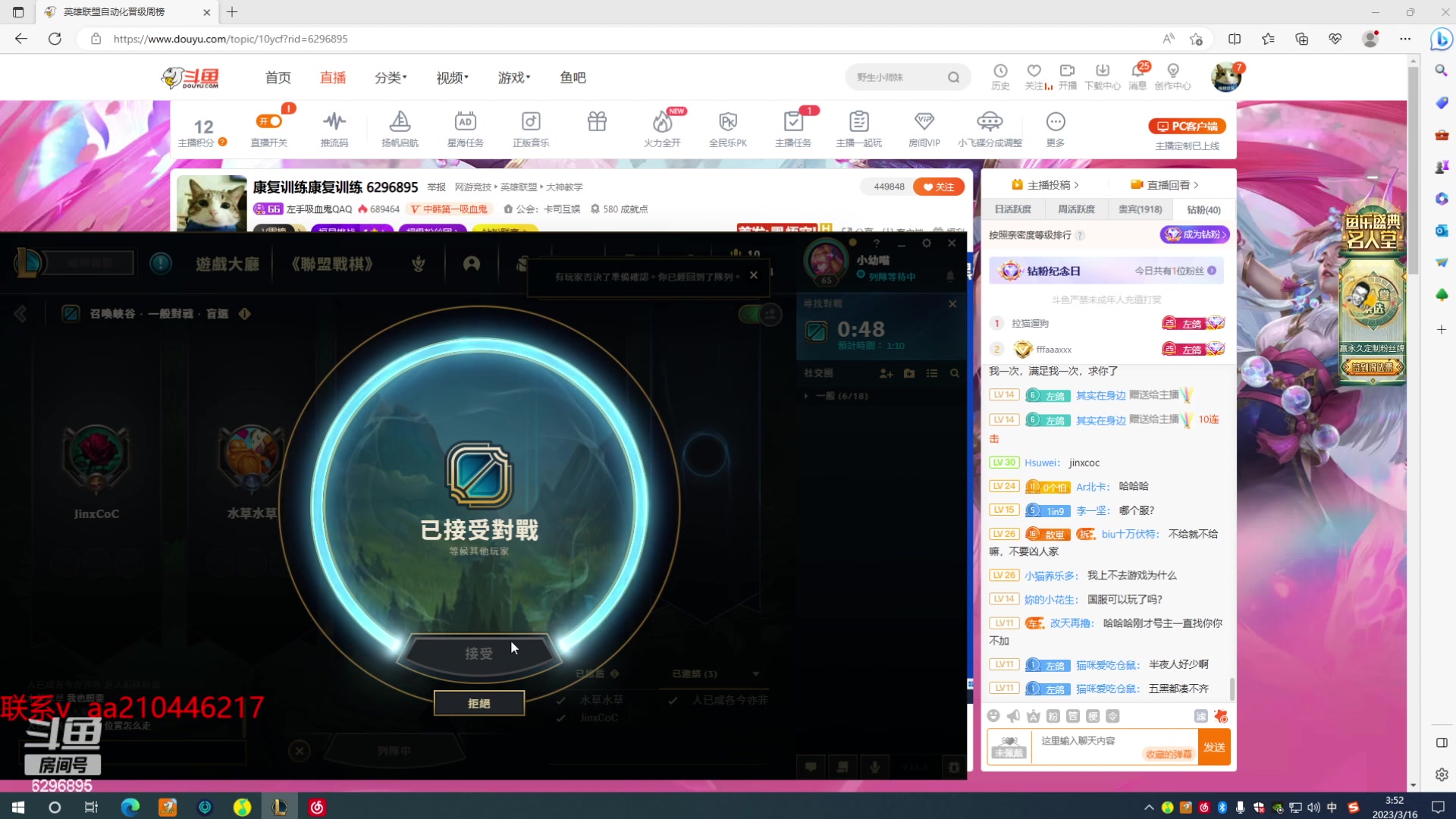Image resolution: width=1456 pixels, height=819 pixels.
Task: Click add friend icon in League social panel
Action: tap(886, 373)
